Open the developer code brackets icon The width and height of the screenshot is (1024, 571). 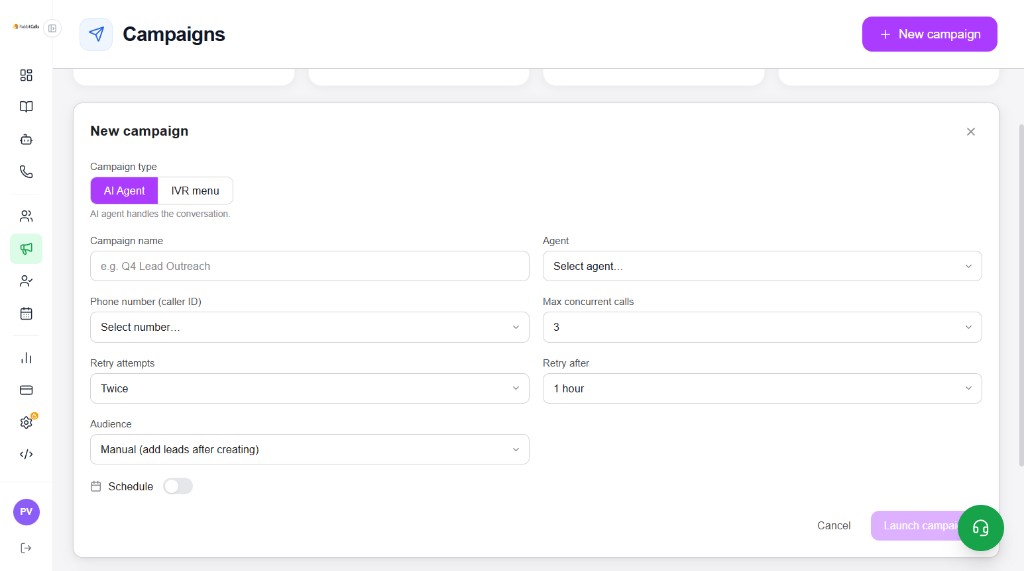click(26, 454)
